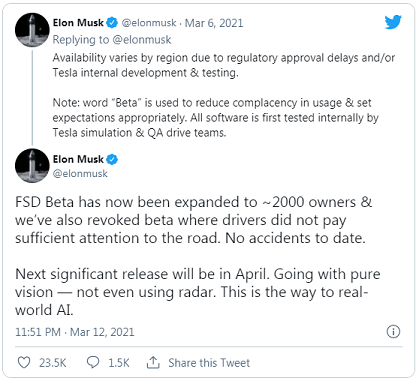Open the Mar 6, 2021 tweet date link

[x=214, y=23]
